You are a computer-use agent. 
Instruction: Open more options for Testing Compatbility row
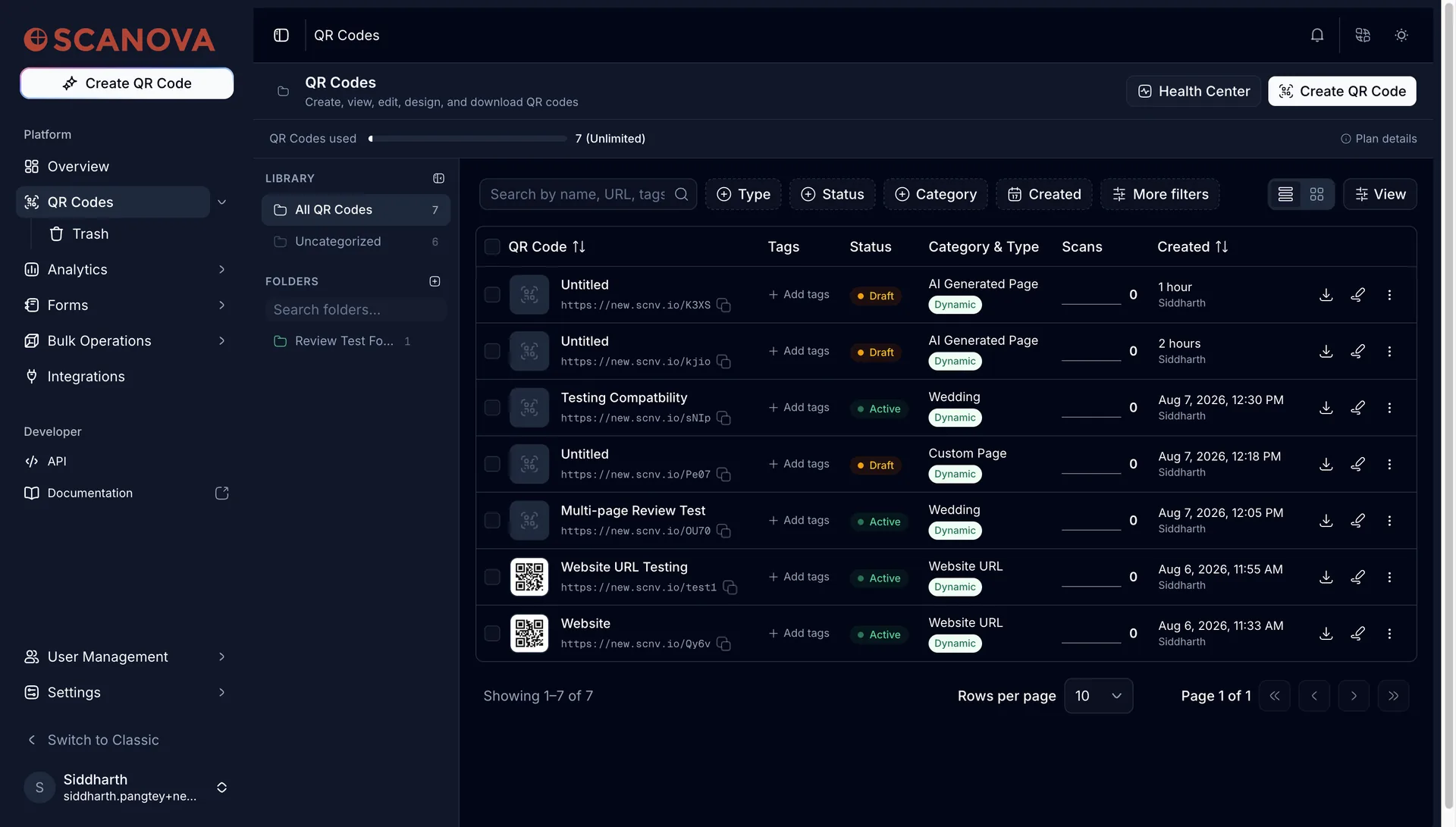click(1389, 408)
